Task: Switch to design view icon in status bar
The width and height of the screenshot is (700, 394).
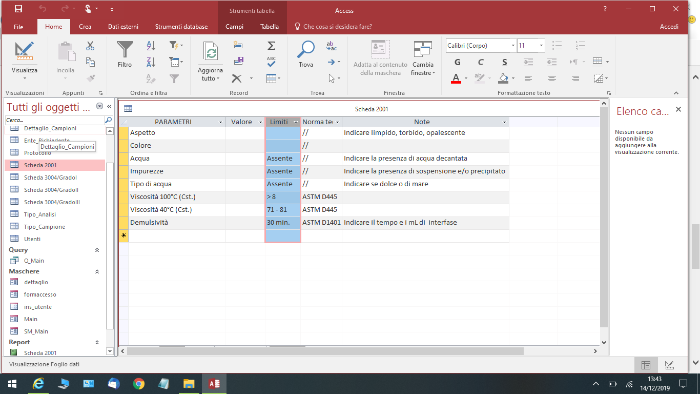Action: 669,365
